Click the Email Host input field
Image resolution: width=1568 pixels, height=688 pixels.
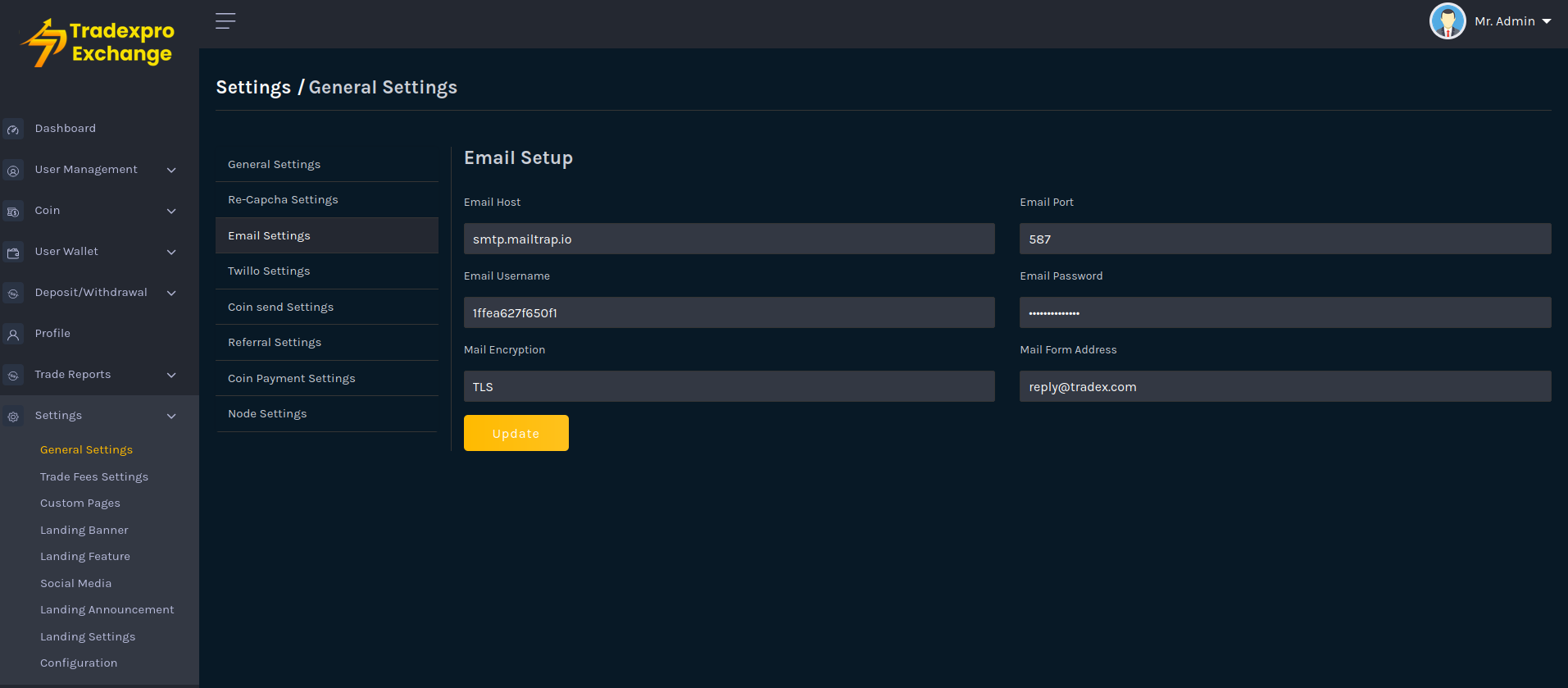(x=729, y=239)
